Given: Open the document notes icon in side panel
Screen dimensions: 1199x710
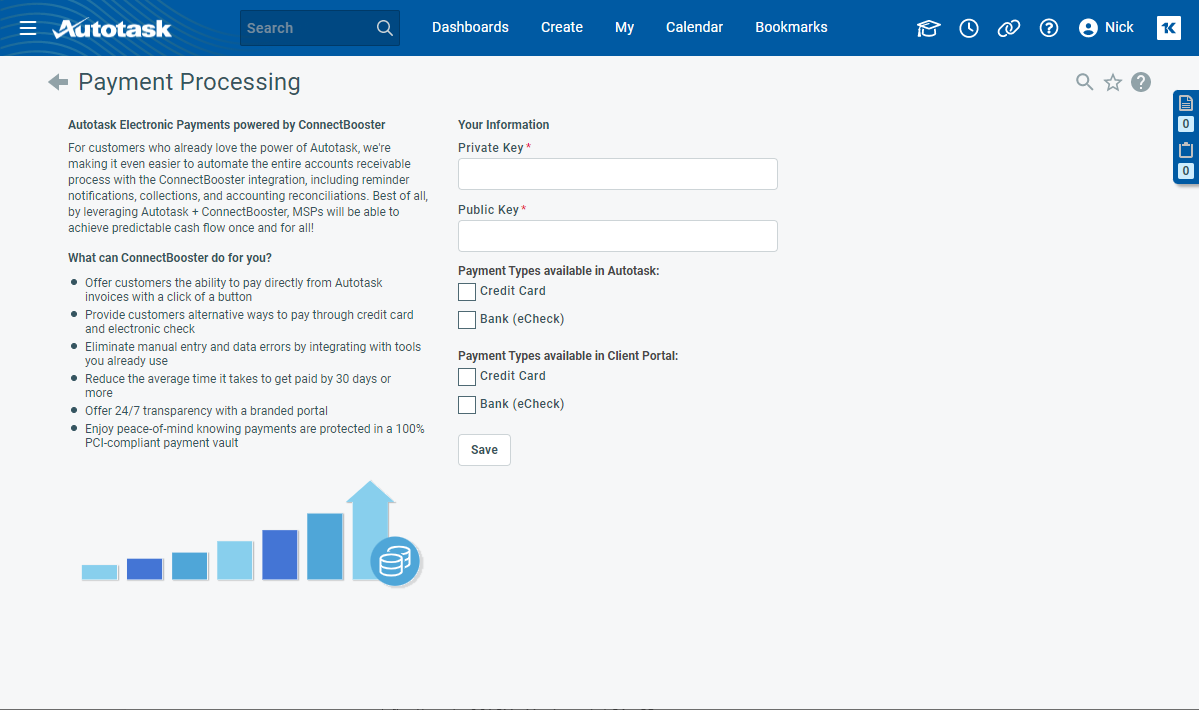Looking at the screenshot, I should (1186, 103).
